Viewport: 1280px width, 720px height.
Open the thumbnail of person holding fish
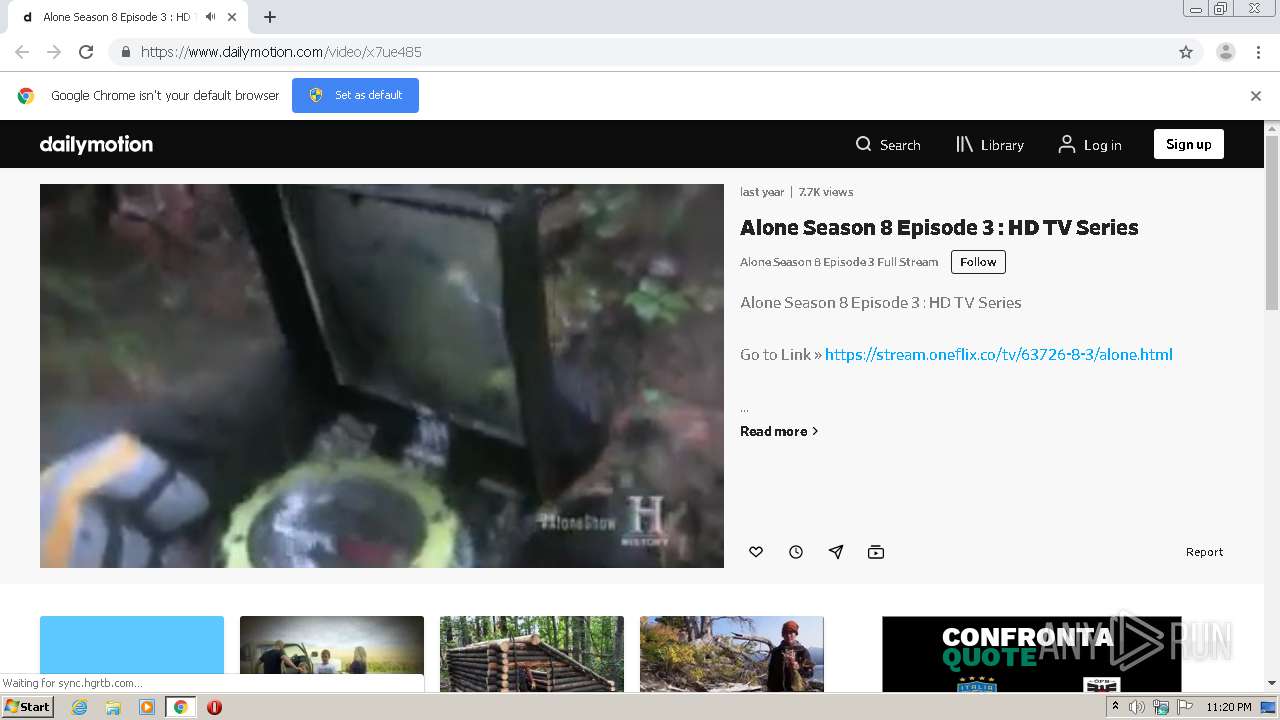tap(732, 654)
